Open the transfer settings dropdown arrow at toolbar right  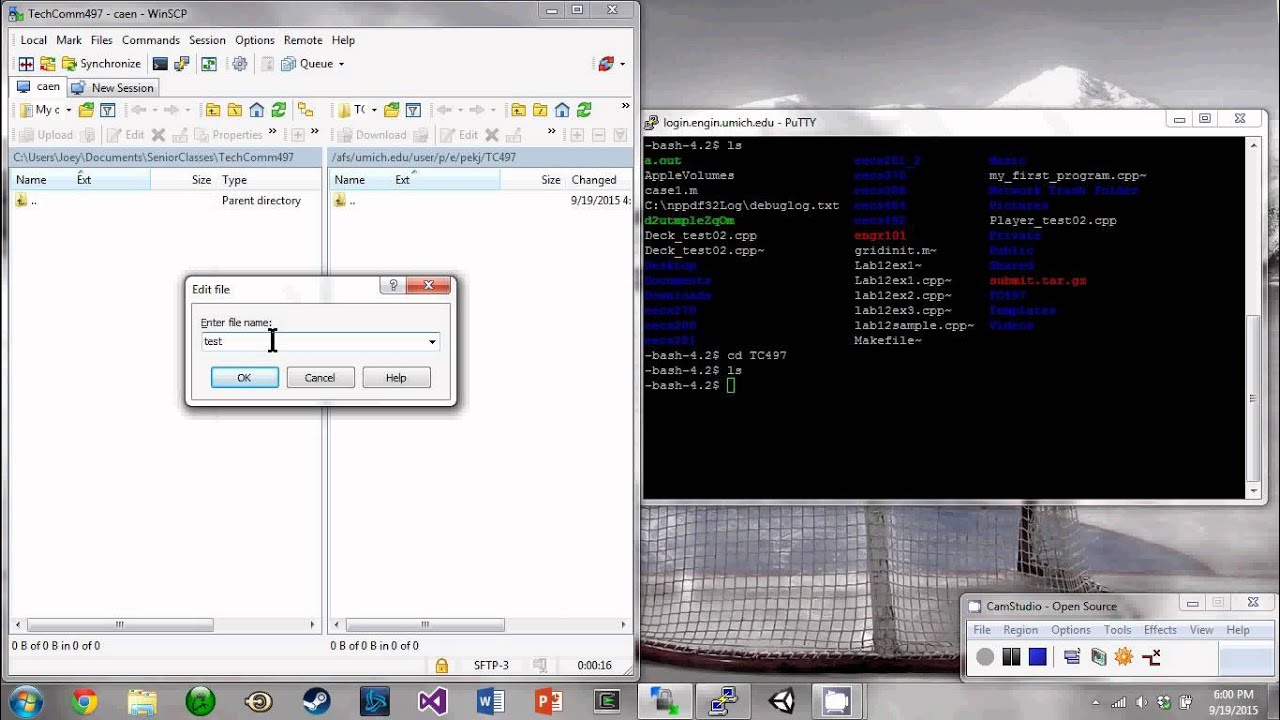point(622,64)
